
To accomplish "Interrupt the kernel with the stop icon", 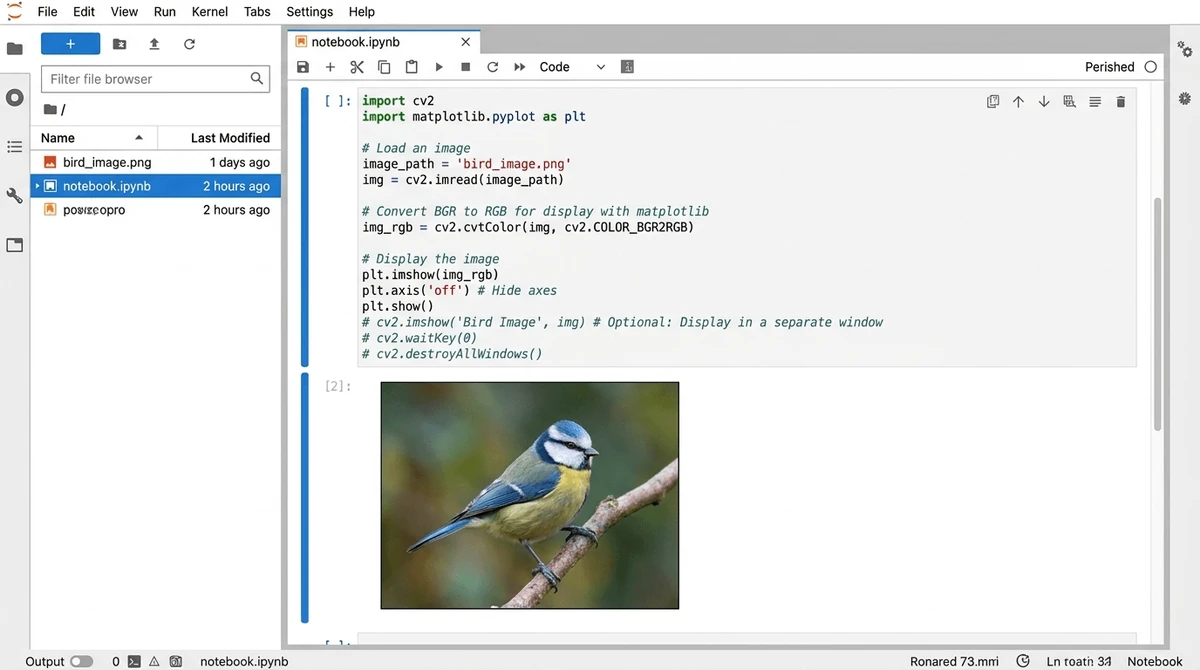I will pos(465,67).
